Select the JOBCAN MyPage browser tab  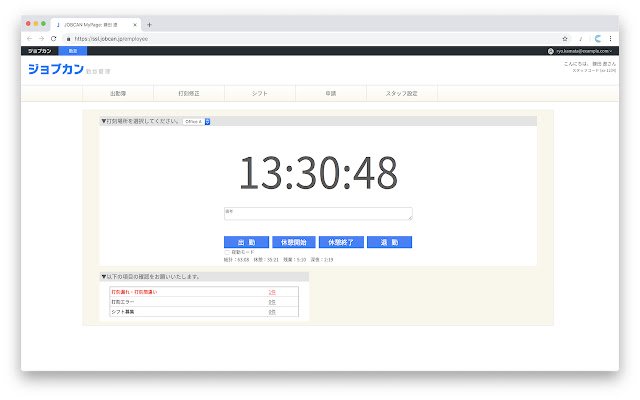pos(96,25)
